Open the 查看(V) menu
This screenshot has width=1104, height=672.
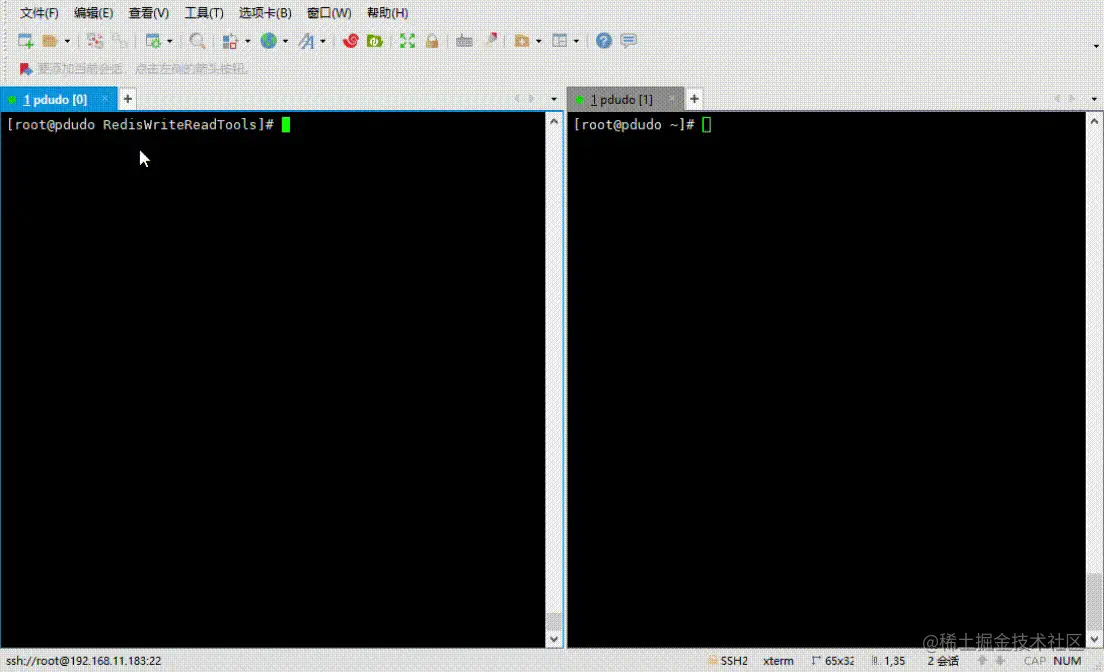(x=149, y=13)
